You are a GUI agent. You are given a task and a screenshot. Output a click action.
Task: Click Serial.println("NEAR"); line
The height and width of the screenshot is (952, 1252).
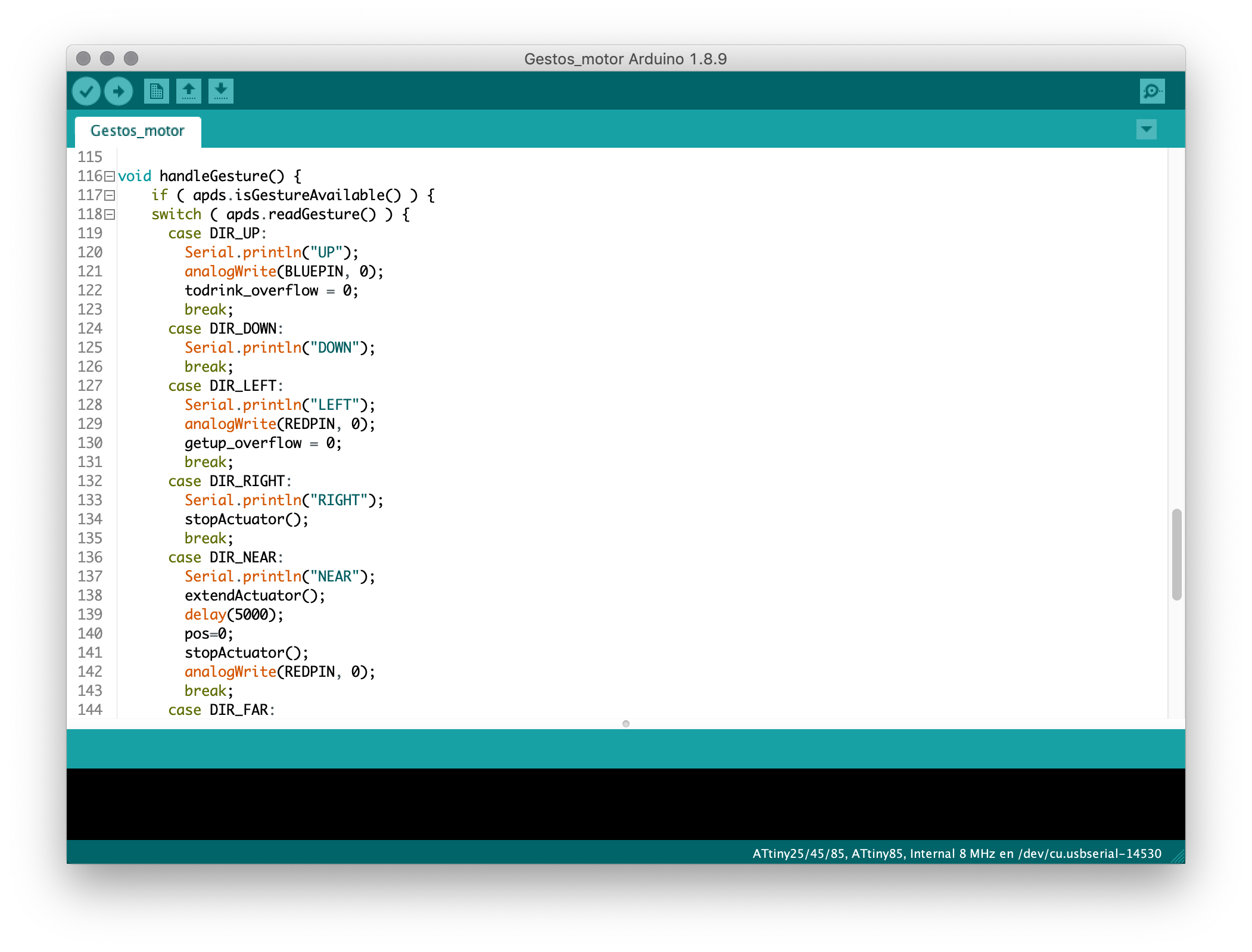[x=280, y=577]
